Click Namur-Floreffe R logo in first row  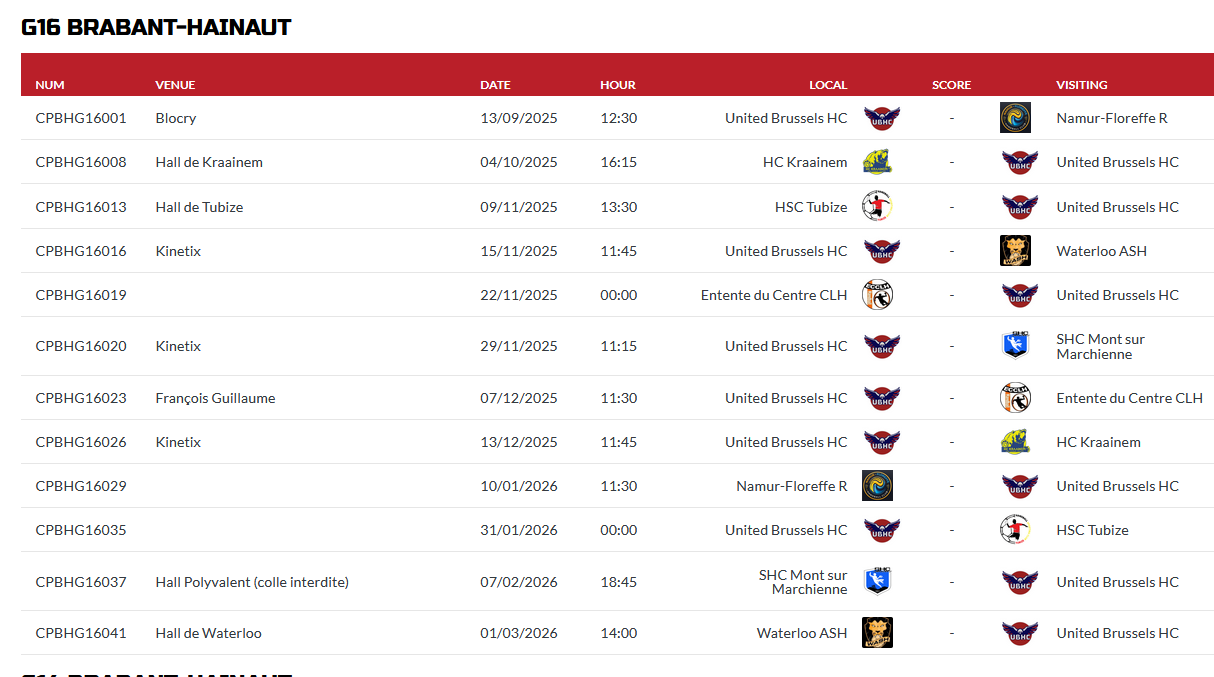1015,118
